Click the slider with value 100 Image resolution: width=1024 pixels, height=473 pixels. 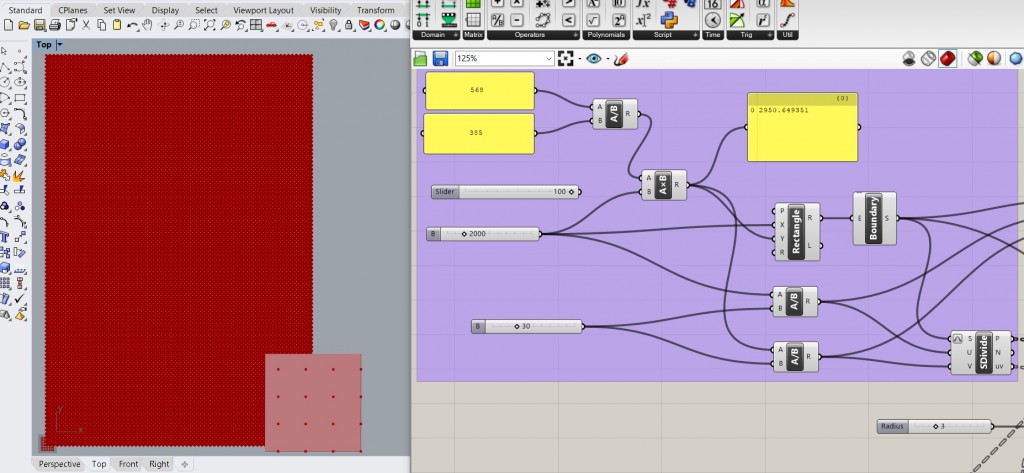click(x=505, y=191)
